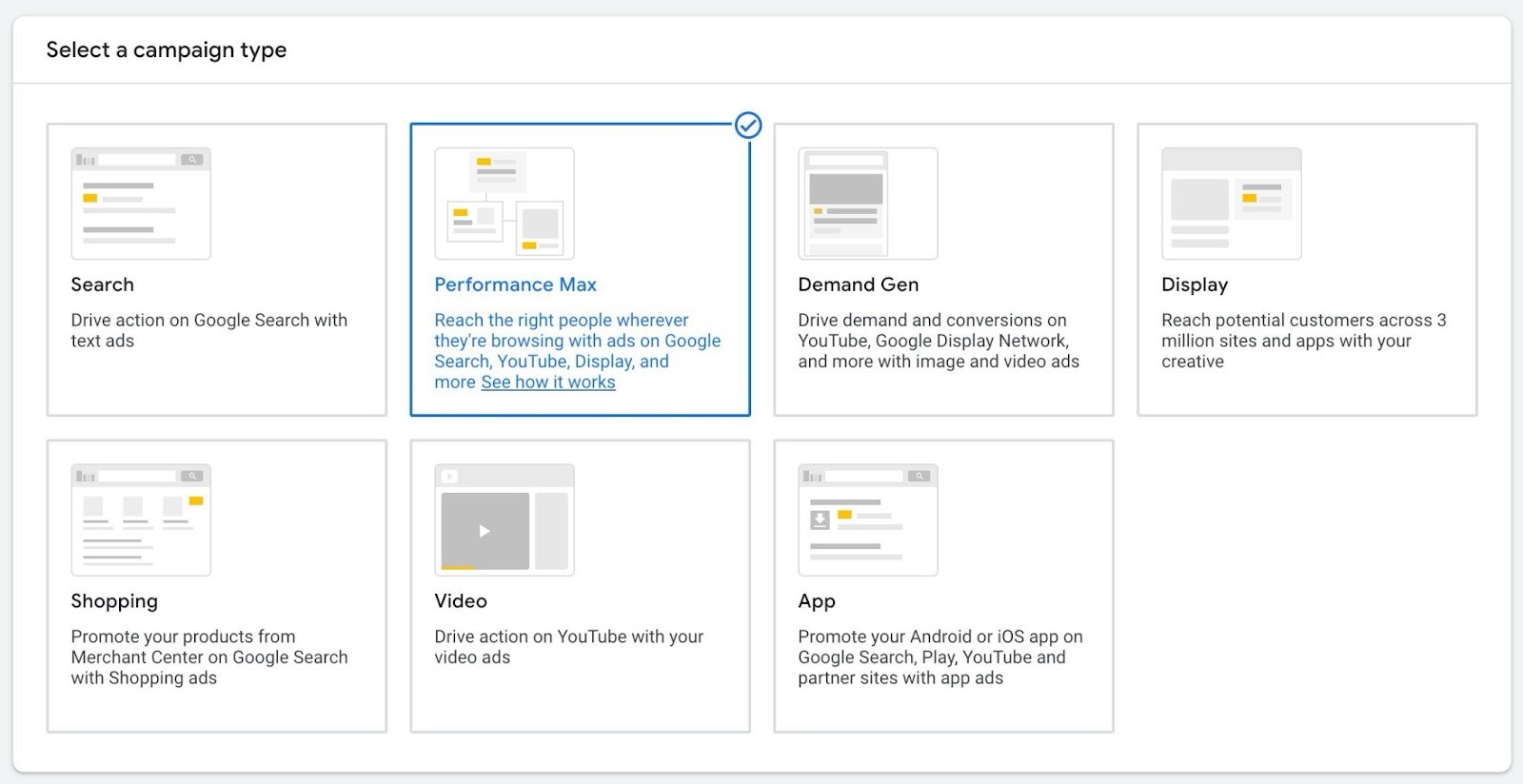Click the 'Select a campaign type' heading
Screen dimensions: 1523x784
pyautogui.click(x=167, y=49)
